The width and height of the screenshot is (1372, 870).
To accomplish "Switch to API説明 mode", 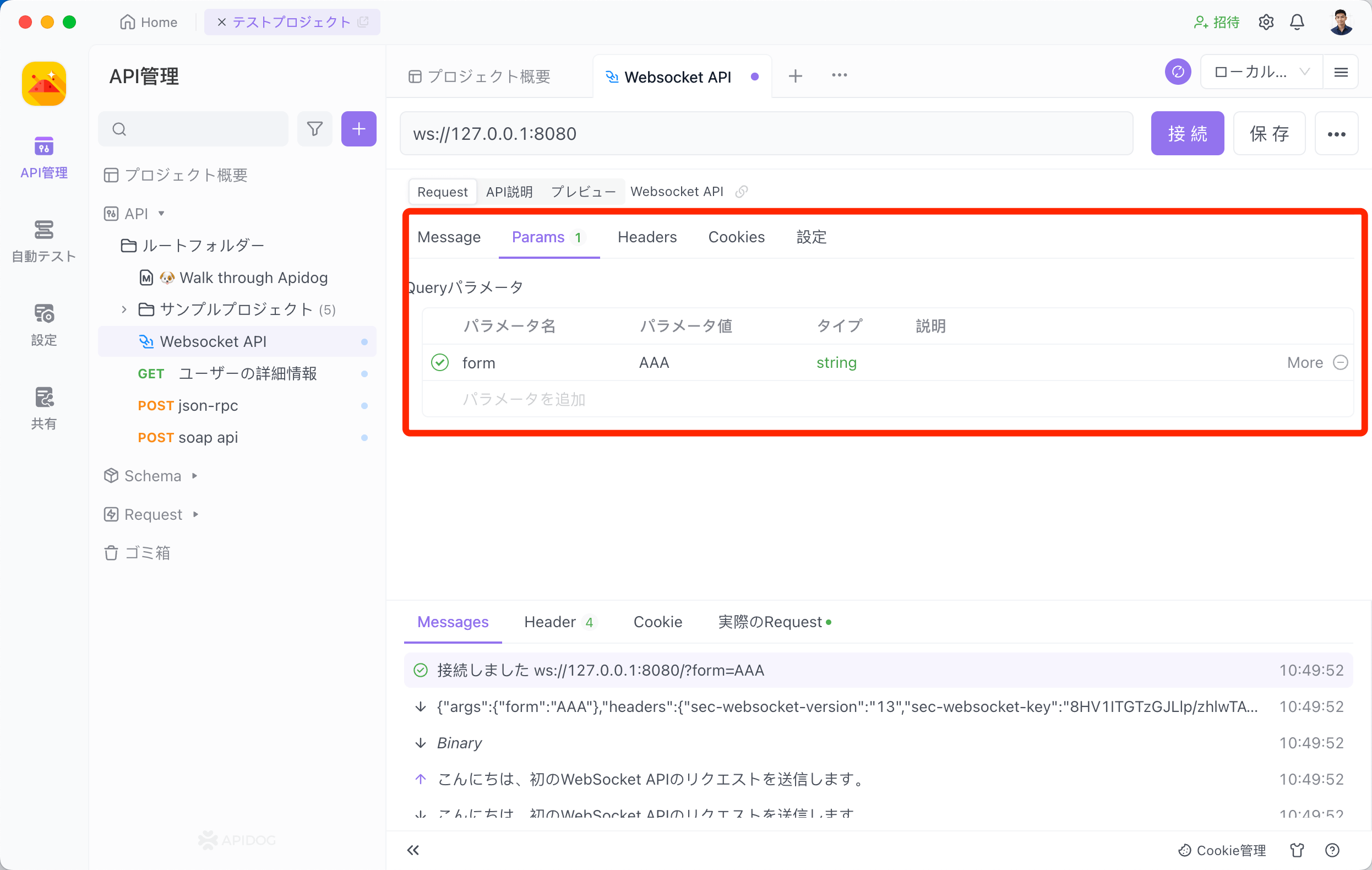I will point(509,192).
